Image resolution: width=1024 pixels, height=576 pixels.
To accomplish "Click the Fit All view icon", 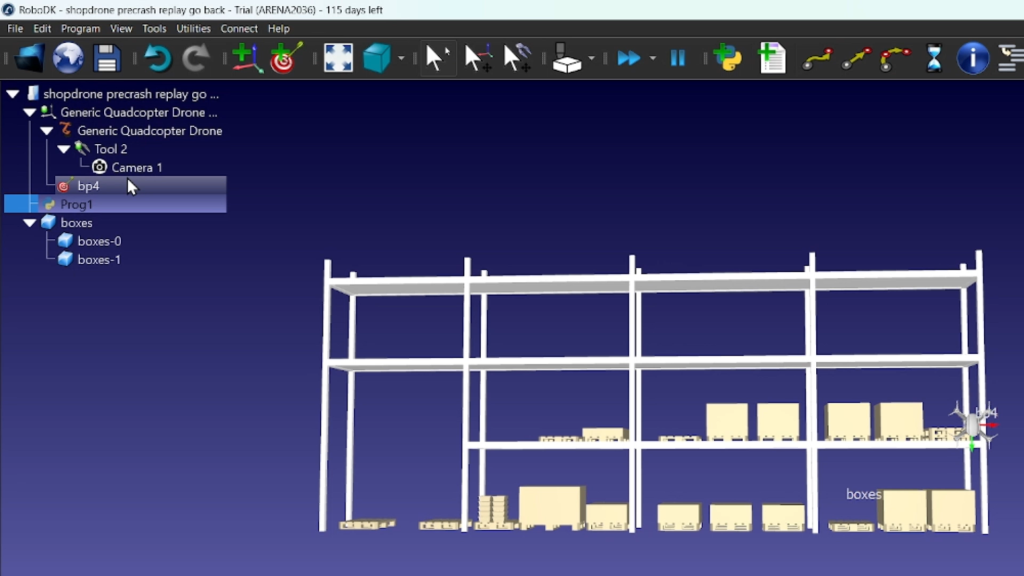I will tap(338, 58).
